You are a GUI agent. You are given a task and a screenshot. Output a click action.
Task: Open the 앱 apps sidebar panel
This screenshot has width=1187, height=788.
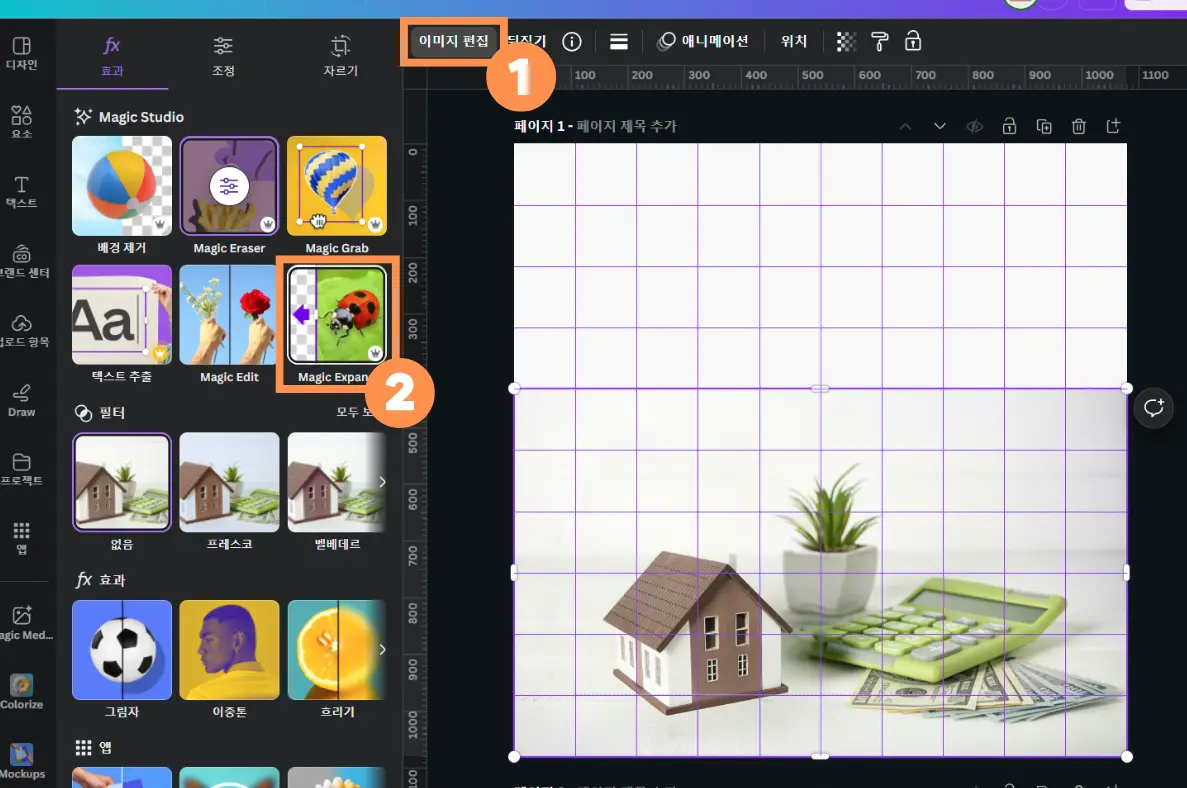[21, 538]
